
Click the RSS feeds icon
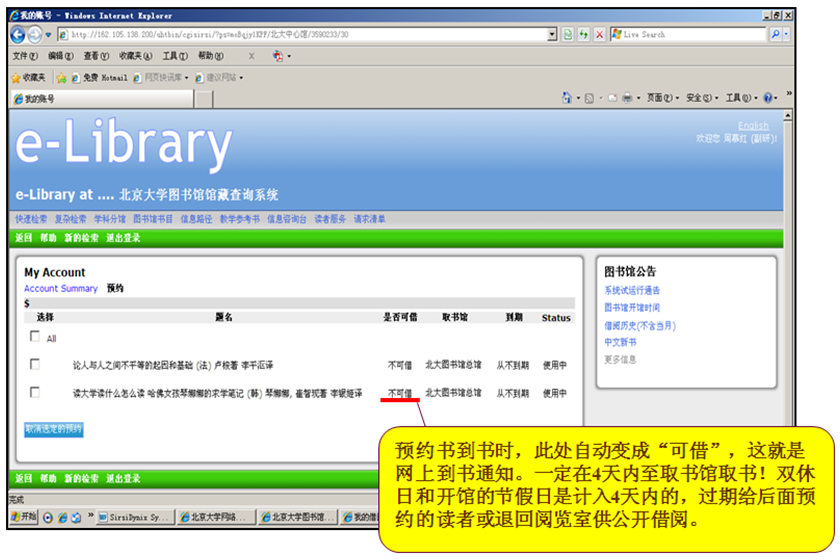pyautogui.click(x=589, y=98)
